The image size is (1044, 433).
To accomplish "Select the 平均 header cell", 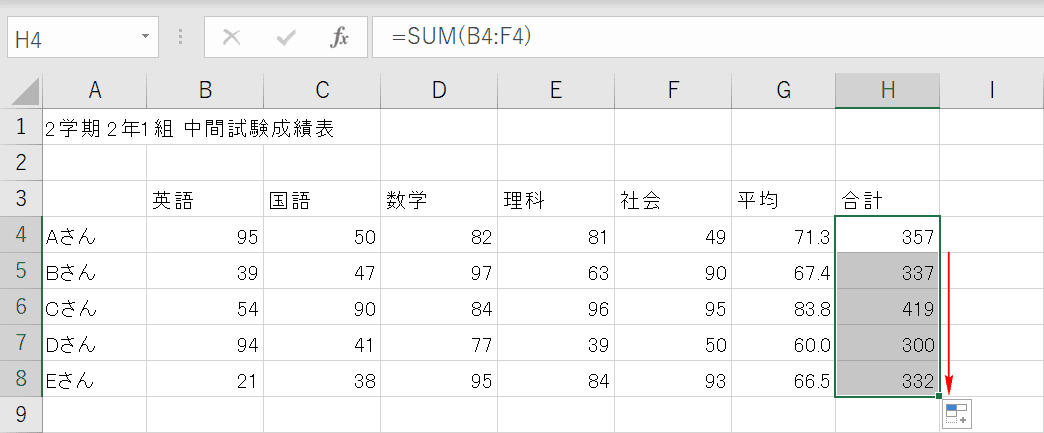I will click(x=783, y=199).
